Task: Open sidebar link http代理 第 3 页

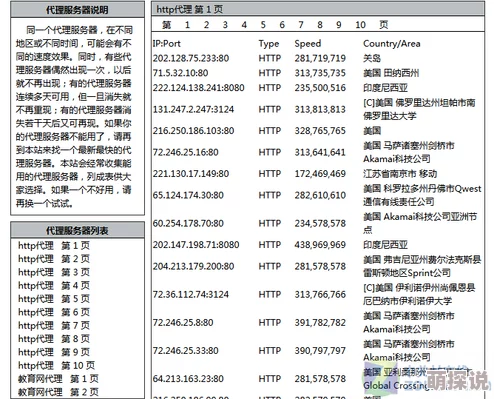Action: [x=54, y=272]
